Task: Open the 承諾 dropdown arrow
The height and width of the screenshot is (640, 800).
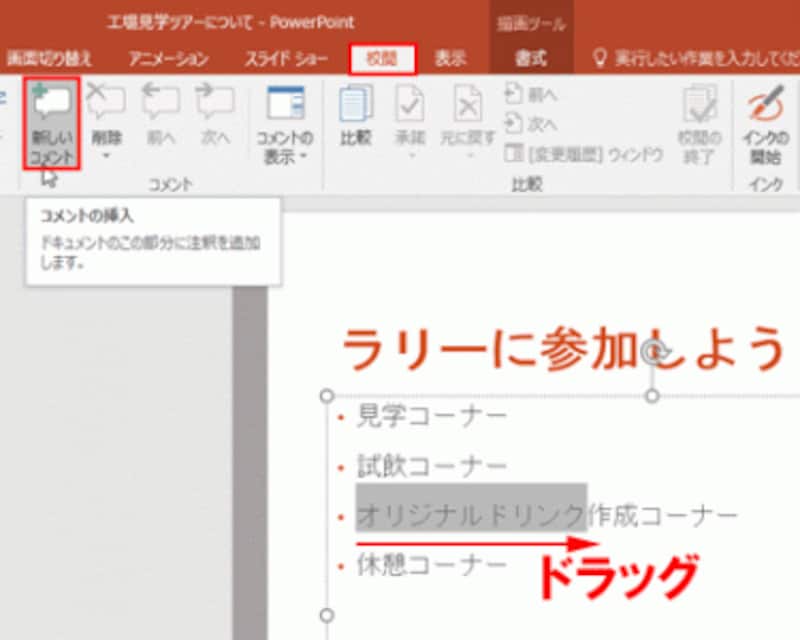Action: pos(411,156)
